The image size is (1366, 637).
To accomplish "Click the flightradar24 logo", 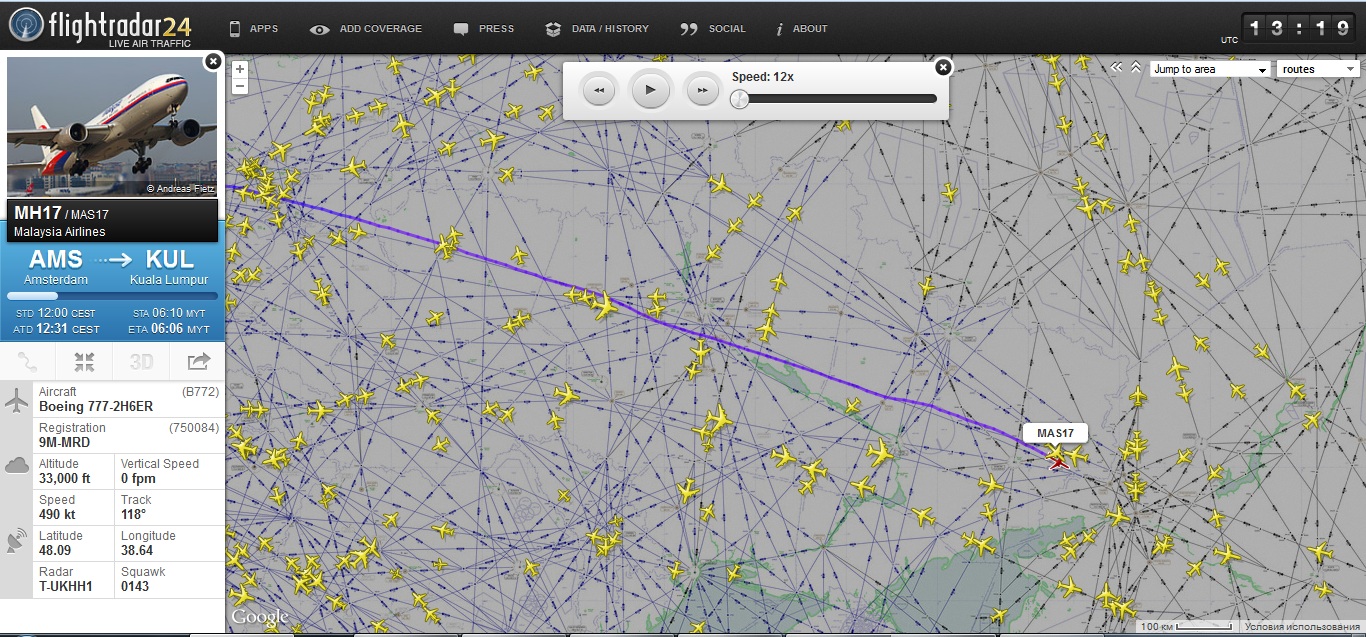I will point(98,26).
